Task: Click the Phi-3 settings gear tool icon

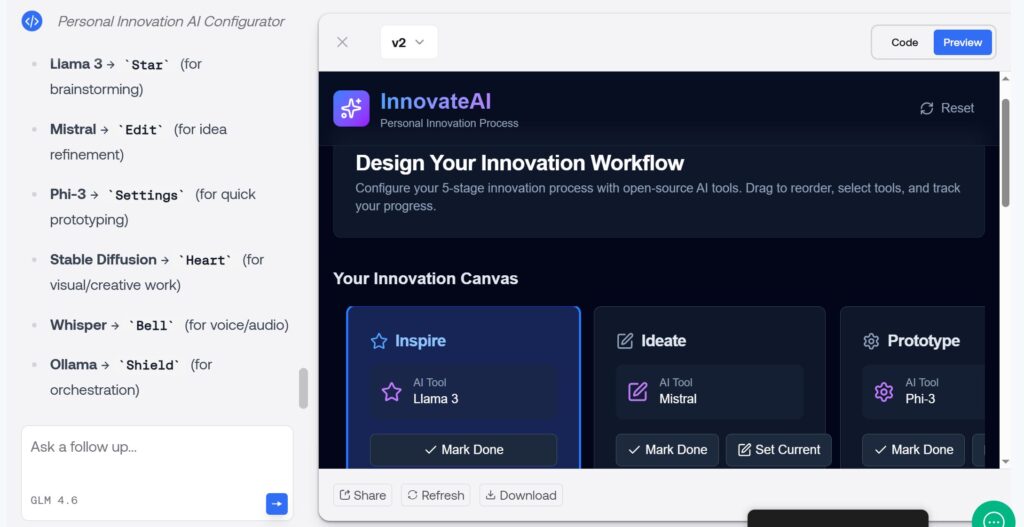Action: click(x=883, y=391)
